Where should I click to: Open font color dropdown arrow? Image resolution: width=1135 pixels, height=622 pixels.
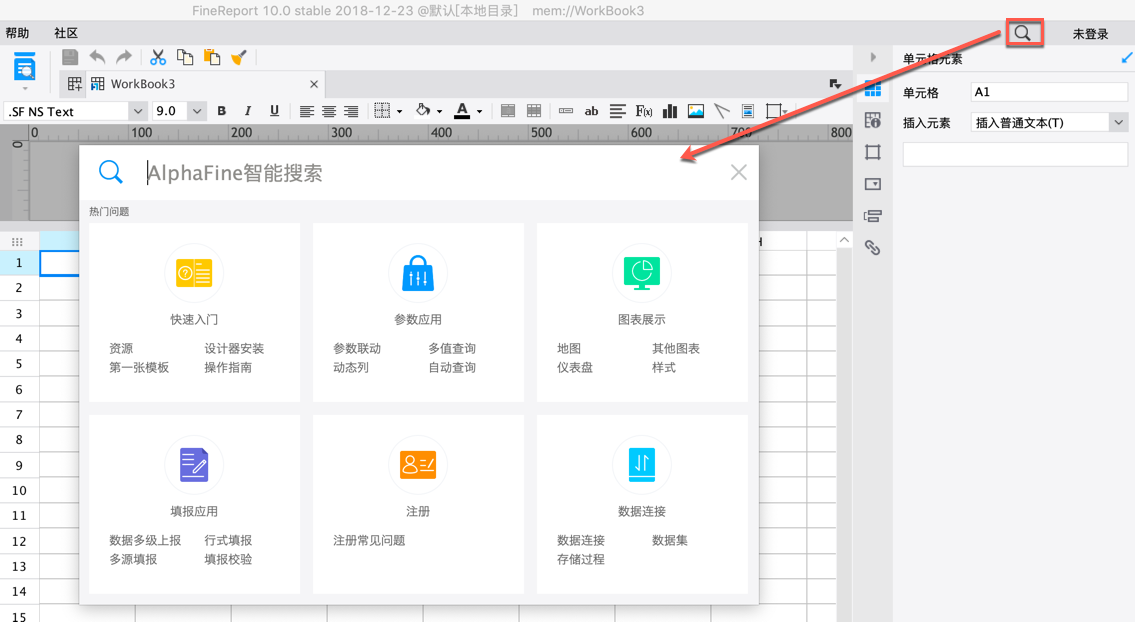pos(479,112)
